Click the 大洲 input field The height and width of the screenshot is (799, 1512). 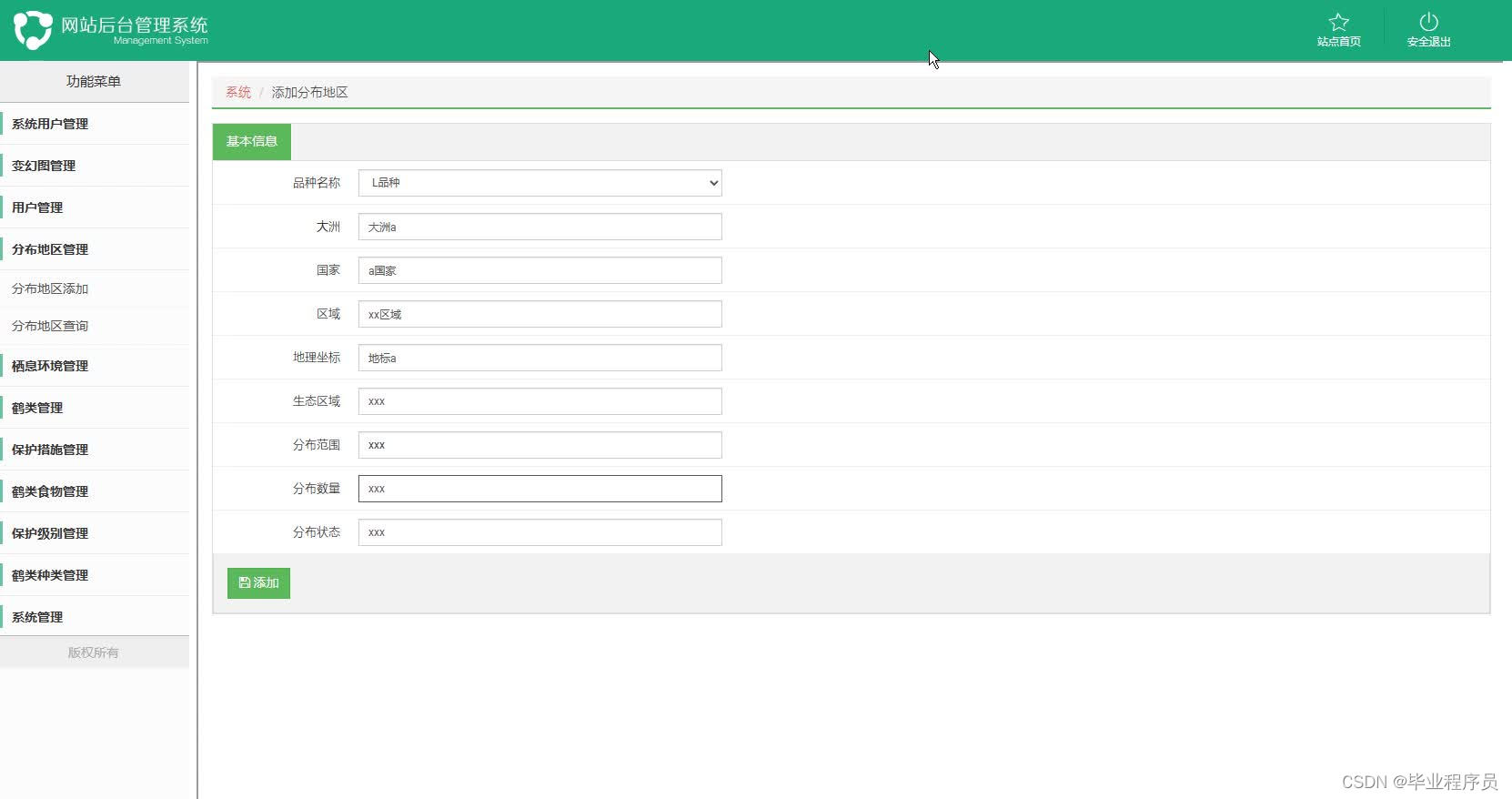click(x=540, y=227)
